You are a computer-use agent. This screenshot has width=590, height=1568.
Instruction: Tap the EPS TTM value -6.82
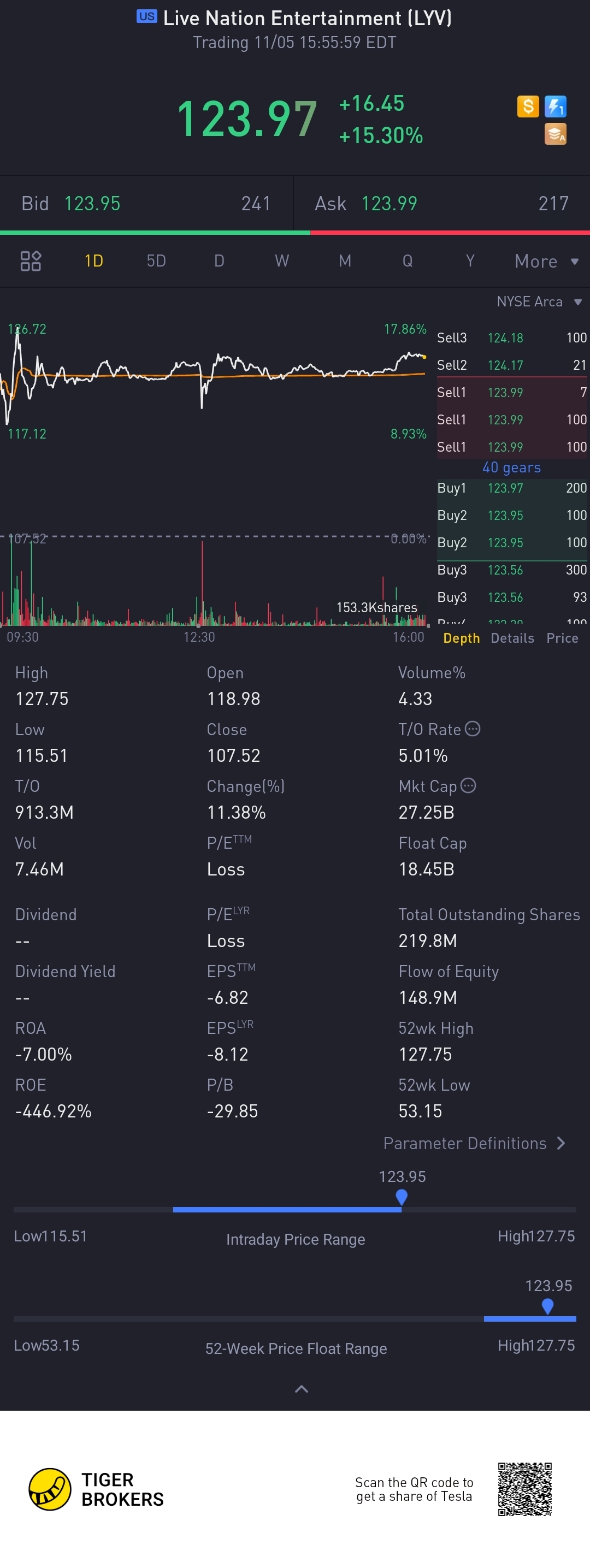pos(228,997)
